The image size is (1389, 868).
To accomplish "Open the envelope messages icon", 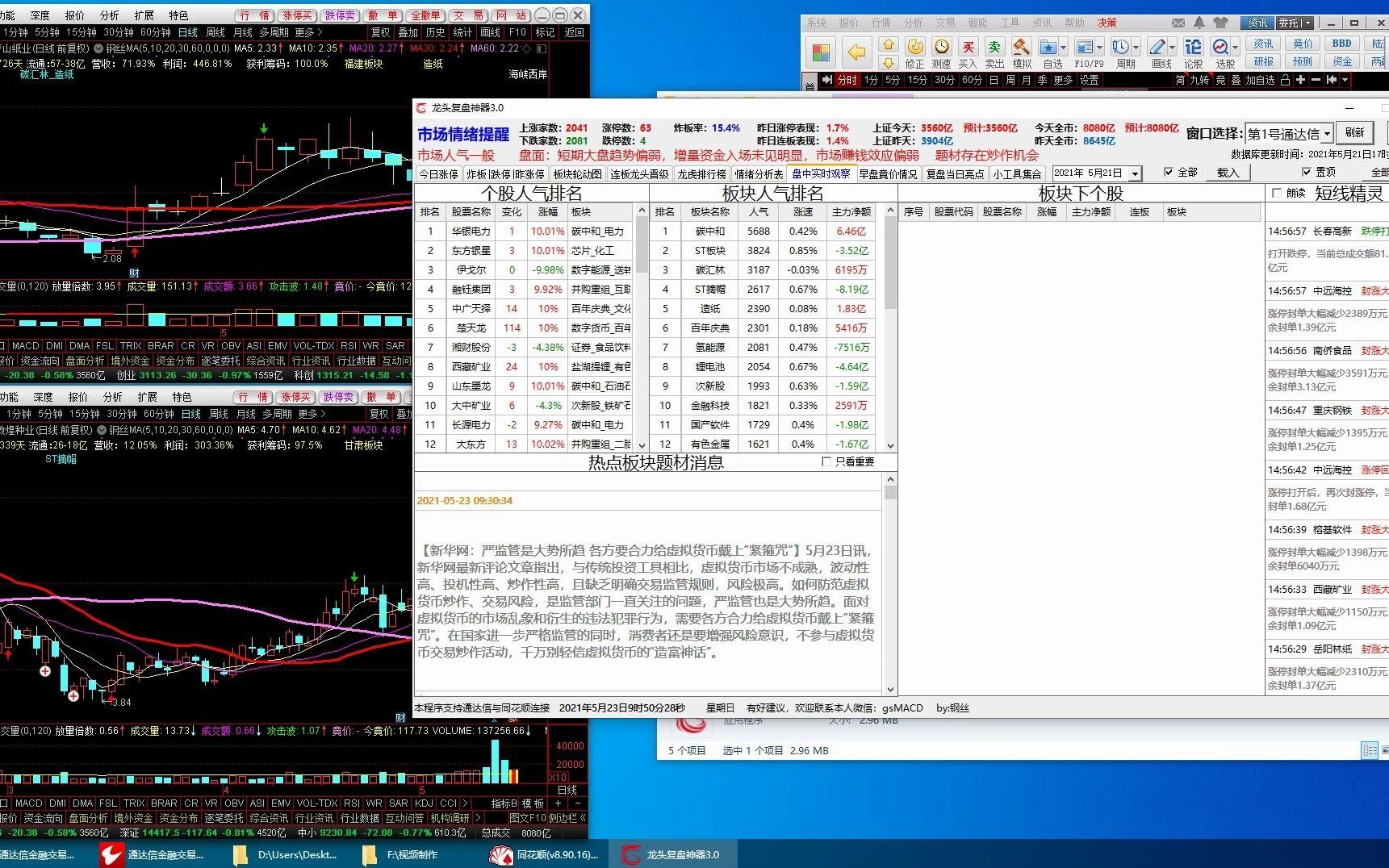I will pos(1178,23).
